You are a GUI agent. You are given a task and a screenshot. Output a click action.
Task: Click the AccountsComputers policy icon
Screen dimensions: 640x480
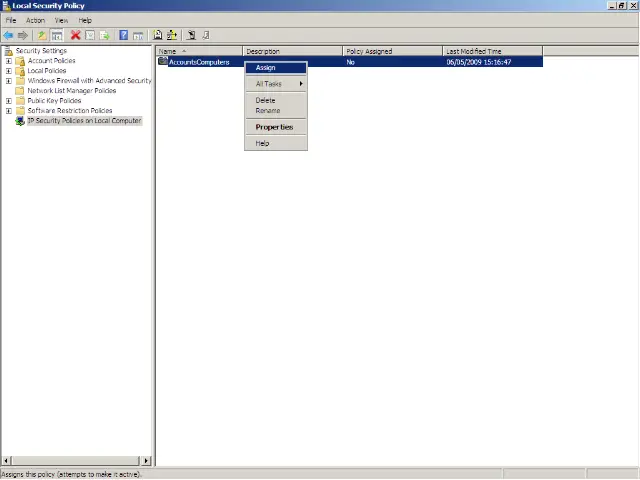pos(163,62)
